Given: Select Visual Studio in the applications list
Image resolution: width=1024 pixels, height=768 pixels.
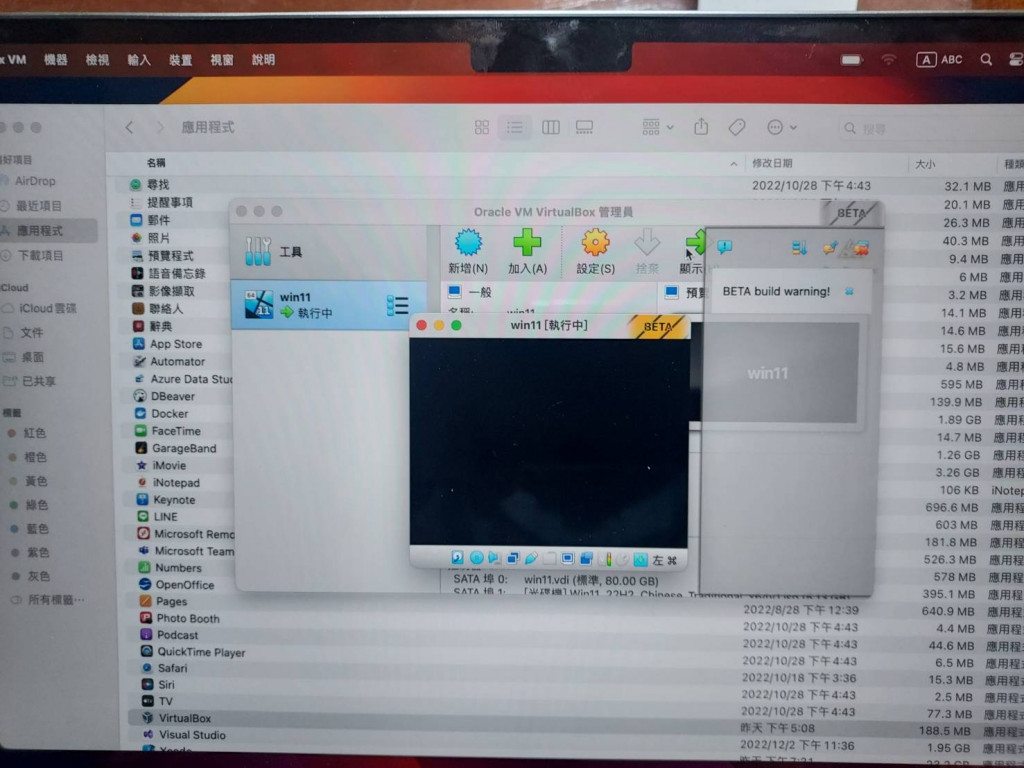Looking at the screenshot, I should tap(192, 735).
